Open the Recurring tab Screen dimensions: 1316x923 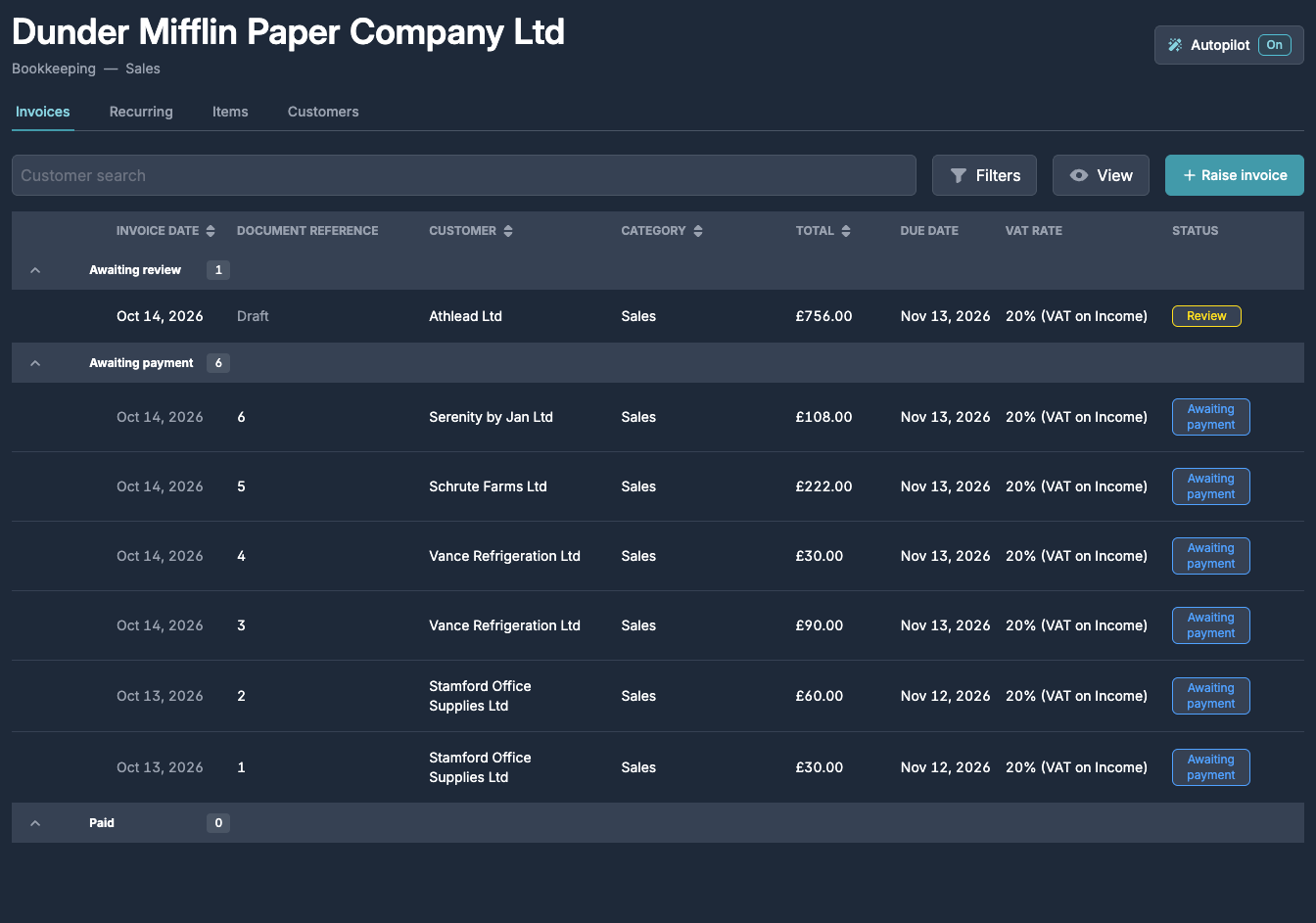(x=141, y=112)
